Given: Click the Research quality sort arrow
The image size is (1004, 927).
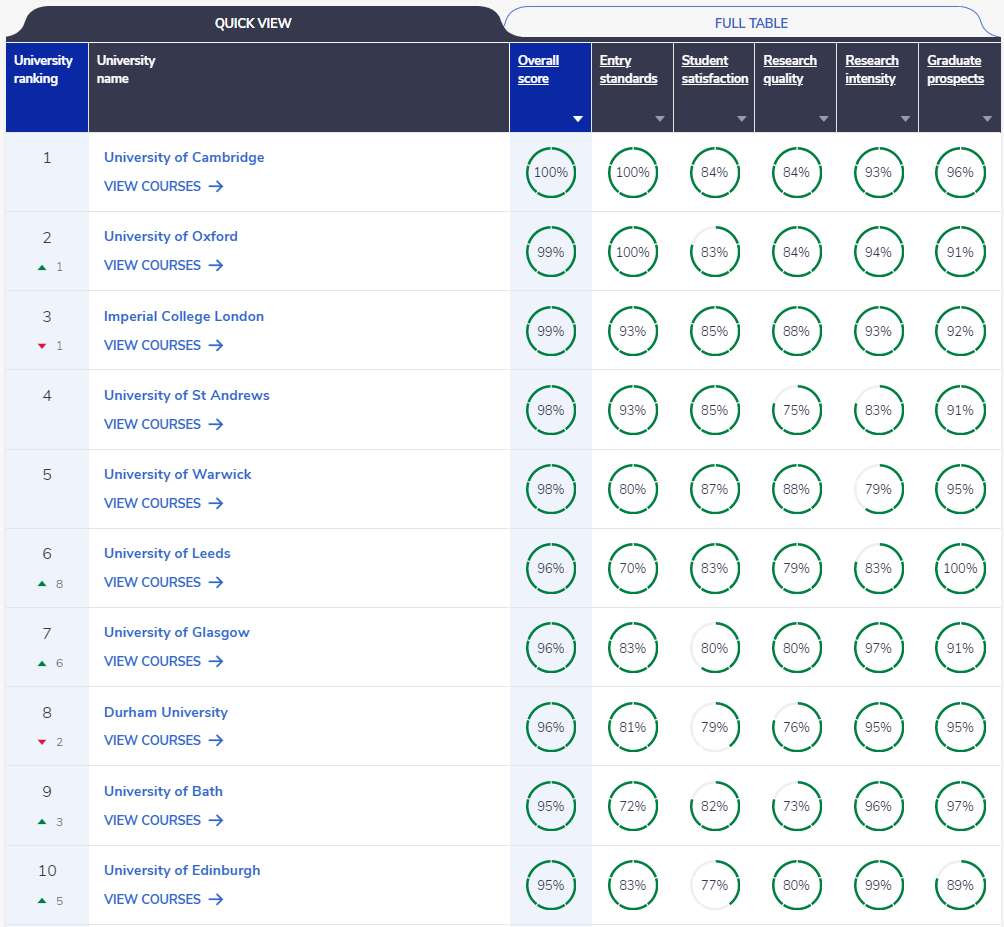Looking at the screenshot, I should (823, 118).
